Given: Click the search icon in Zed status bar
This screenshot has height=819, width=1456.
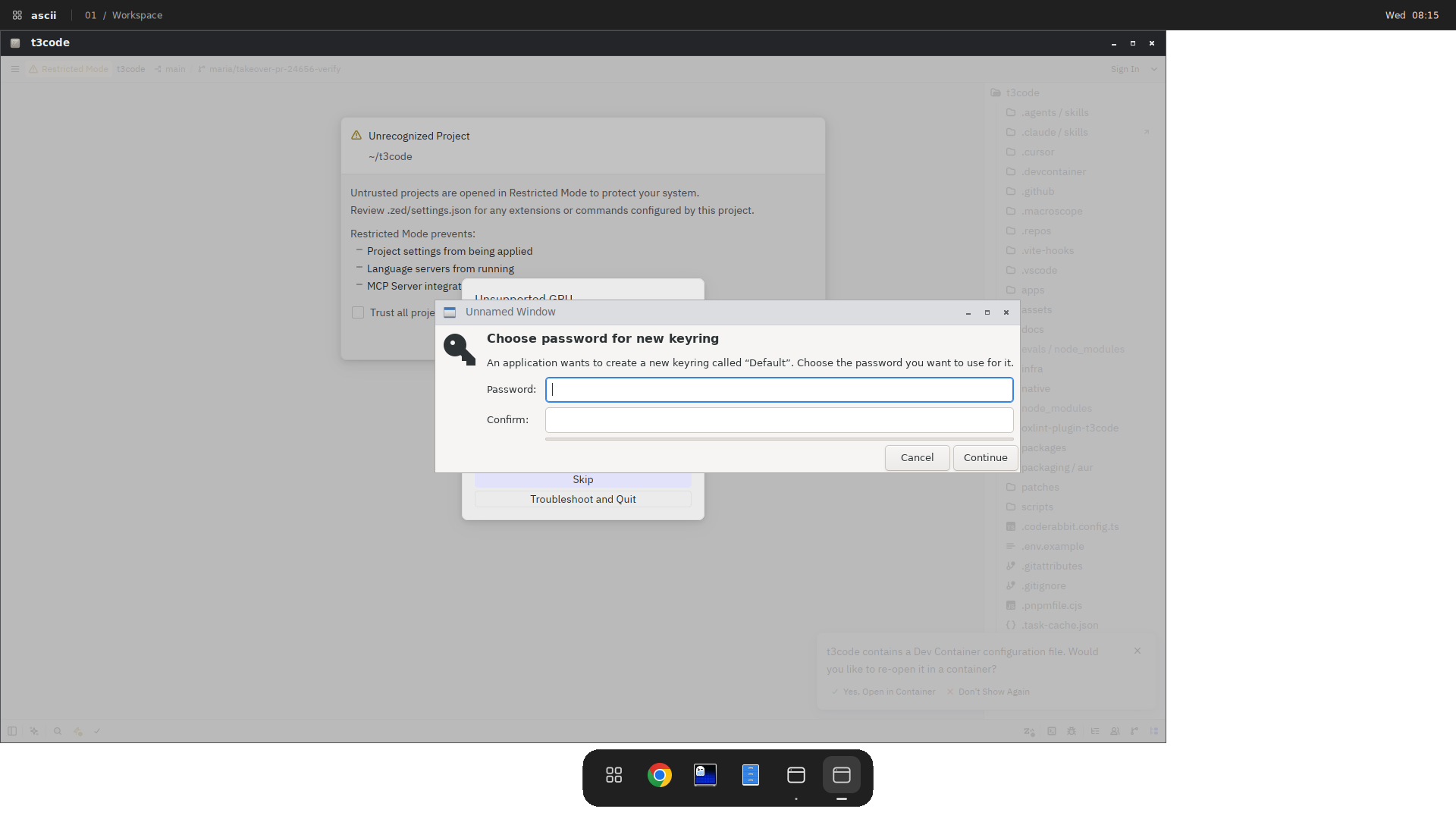Looking at the screenshot, I should coord(57,732).
